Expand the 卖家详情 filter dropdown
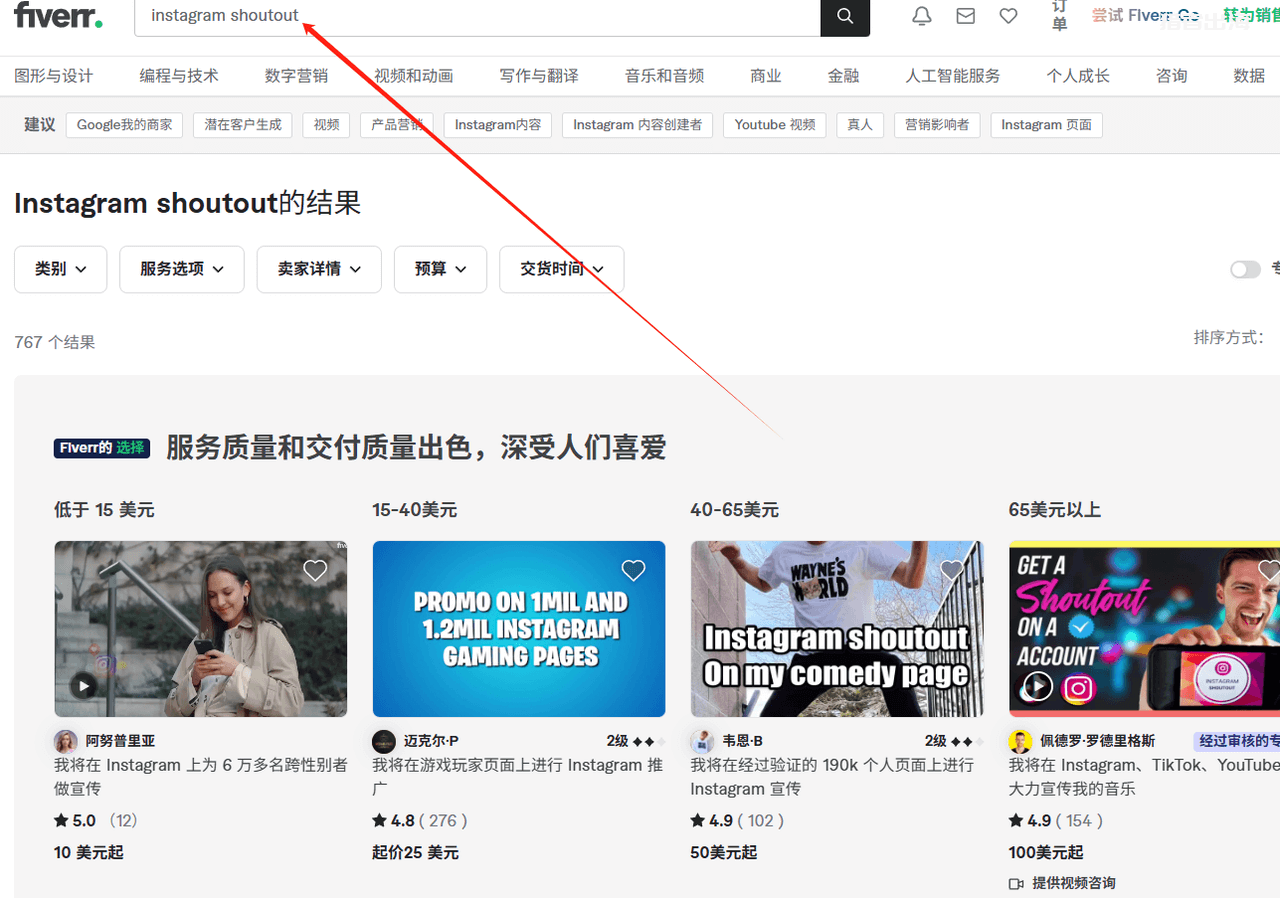1280x898 pixels. pyautogui.click(x=319, y=269)
